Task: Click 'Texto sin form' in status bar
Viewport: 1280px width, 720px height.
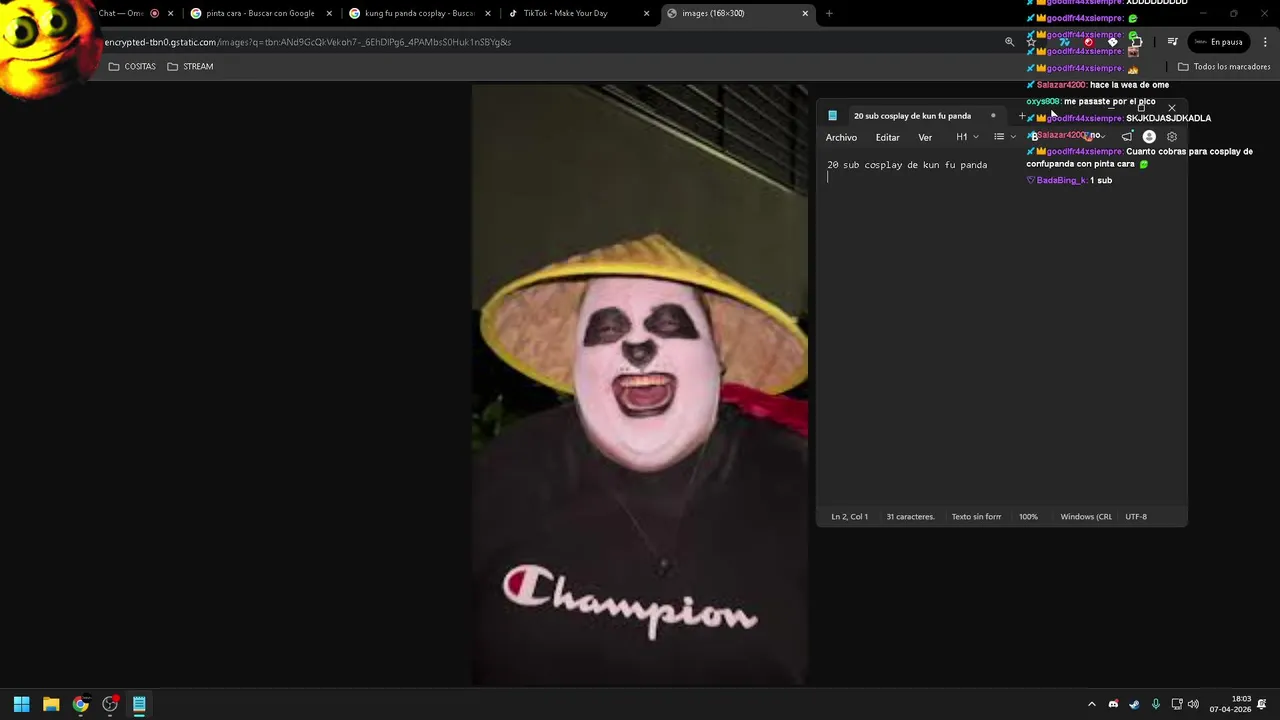Action: tap(976, 517)
